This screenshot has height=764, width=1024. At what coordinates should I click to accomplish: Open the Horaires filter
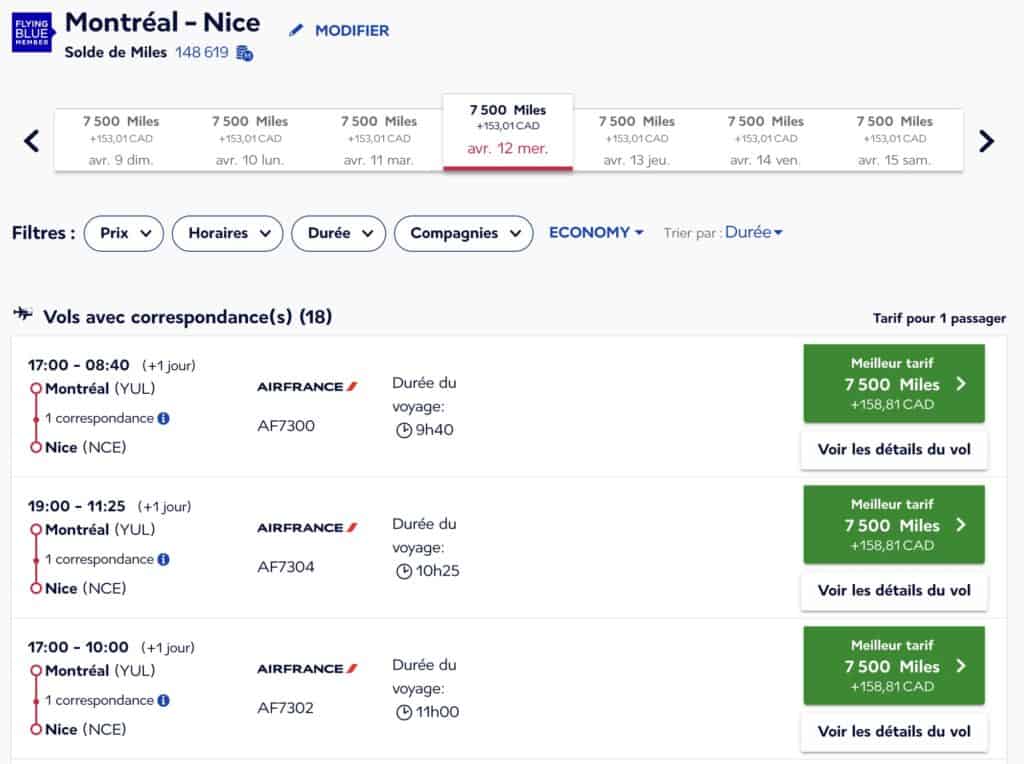[227, 233]
